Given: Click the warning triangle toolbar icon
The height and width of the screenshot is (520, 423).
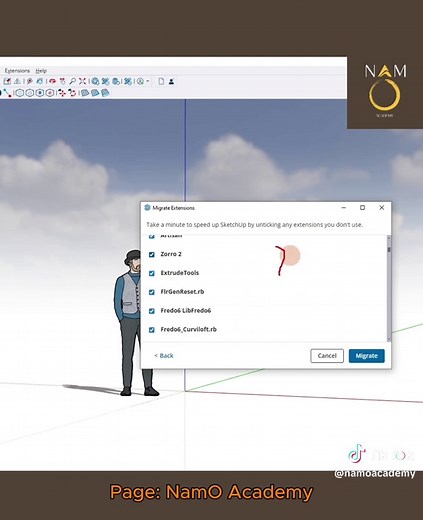Looking at the screenshot, I should [17, 81].
